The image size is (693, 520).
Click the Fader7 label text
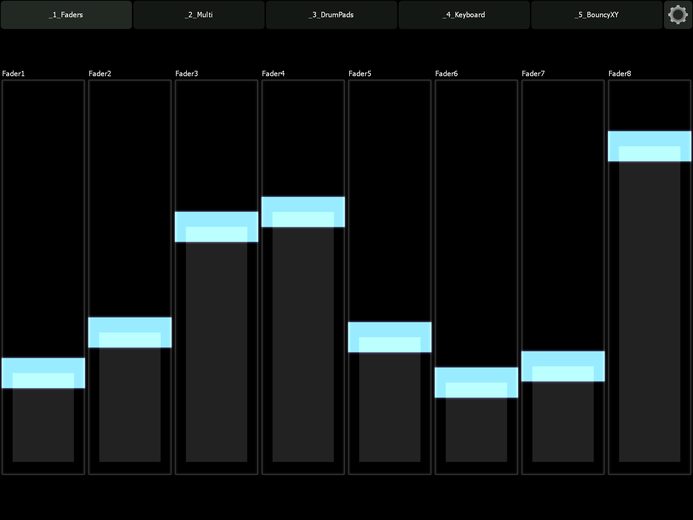tap(533, 74)
